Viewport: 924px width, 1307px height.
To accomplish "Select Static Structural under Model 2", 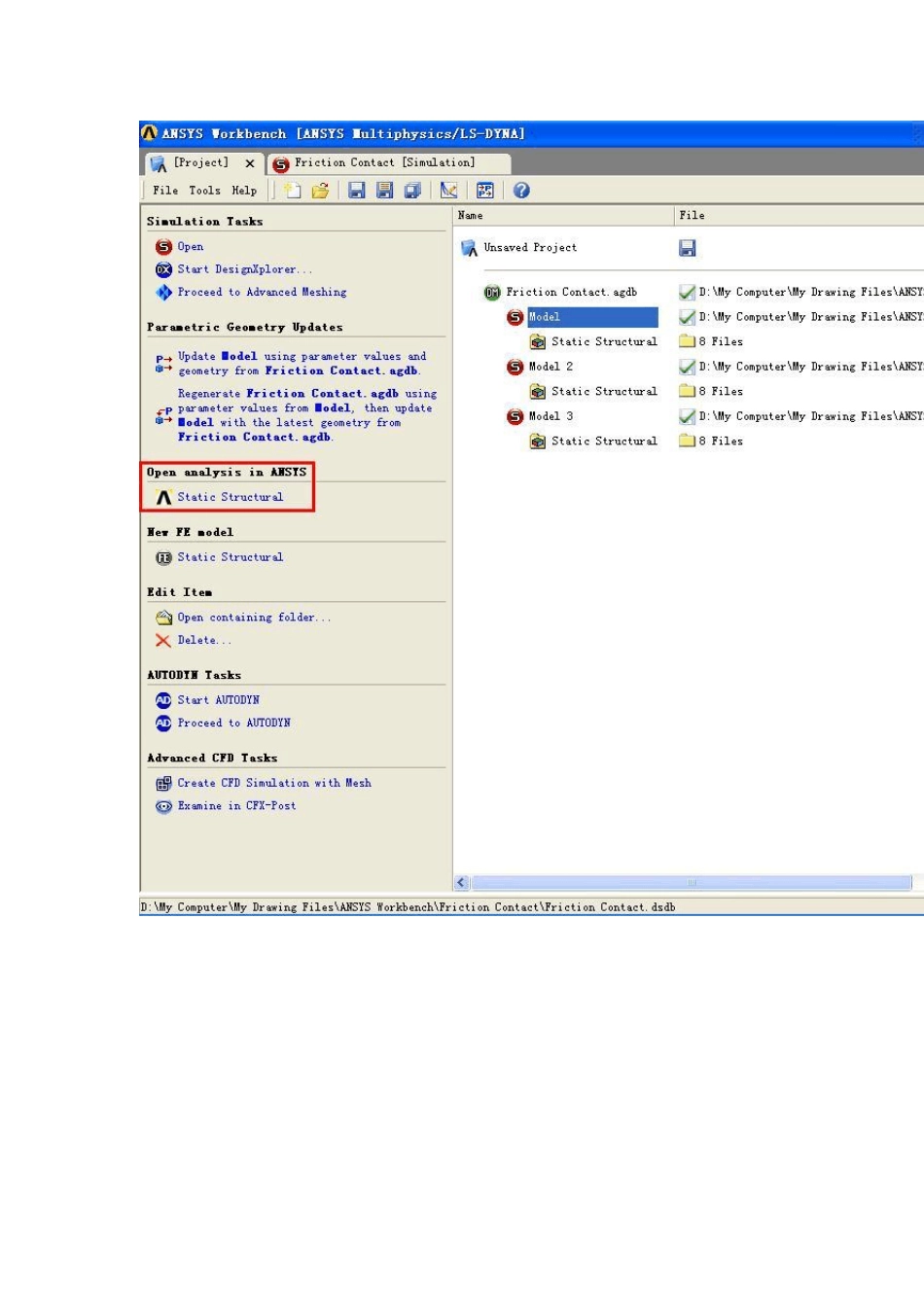I will [x=604, y=392].
